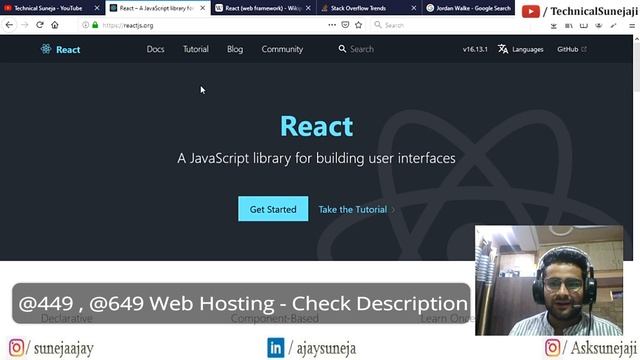Reload the page with refresh icon
This screenshot has height=360, width=640.
tap(40, 25)
